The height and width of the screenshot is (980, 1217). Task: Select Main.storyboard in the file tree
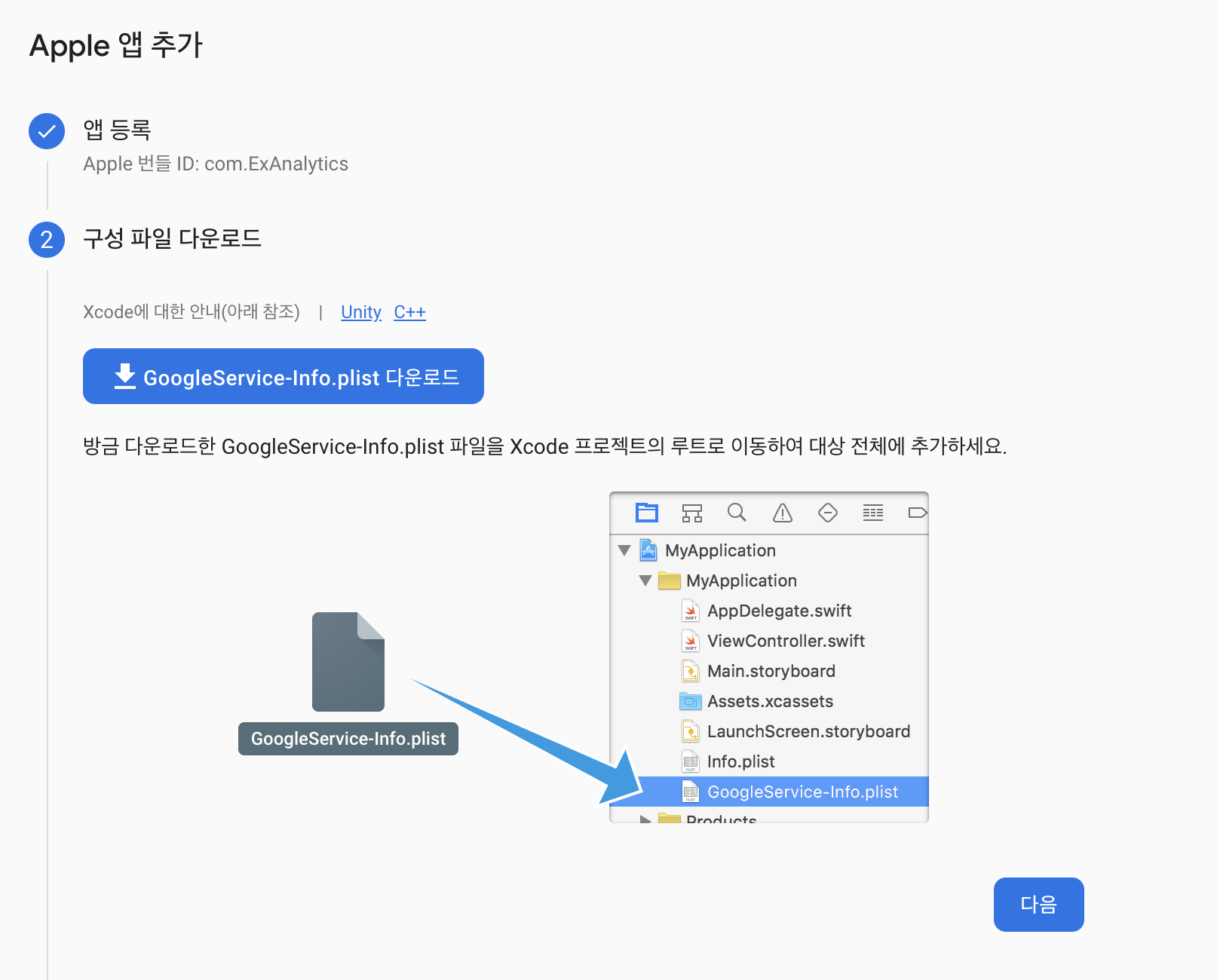pyautogui.click(x=771, y=671)
